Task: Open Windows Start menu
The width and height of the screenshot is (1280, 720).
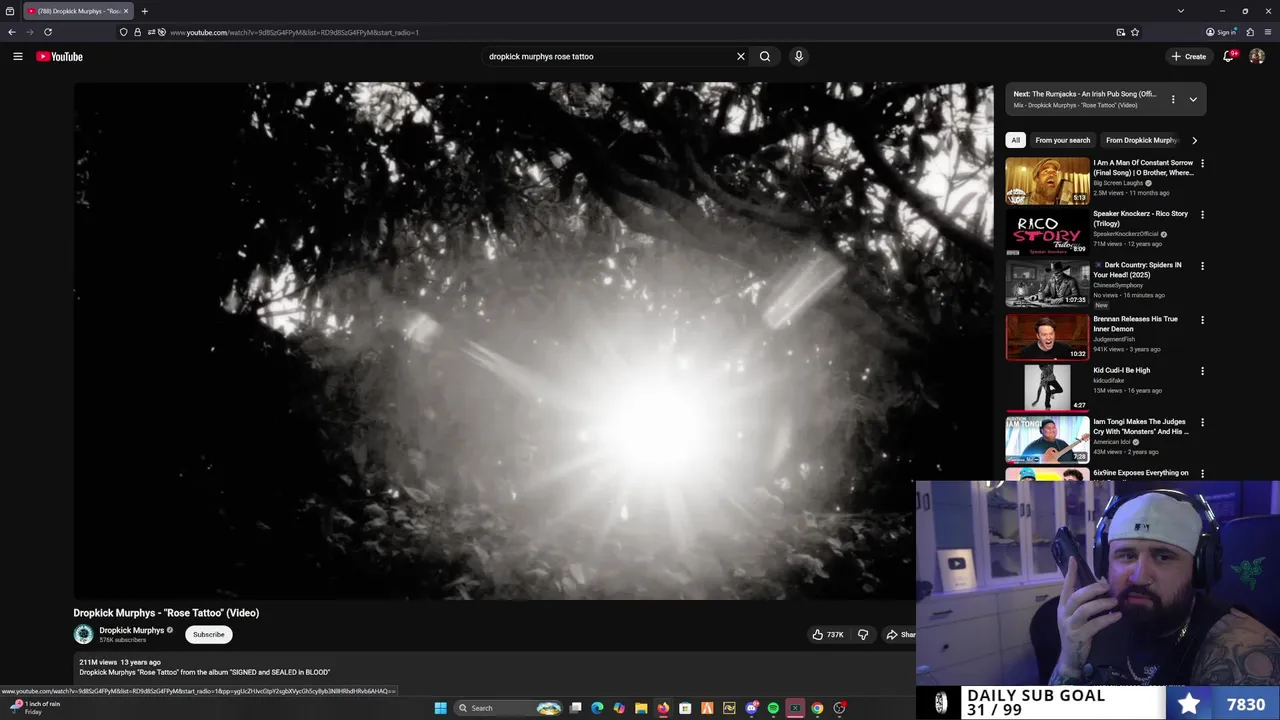Action: point(440,708)
